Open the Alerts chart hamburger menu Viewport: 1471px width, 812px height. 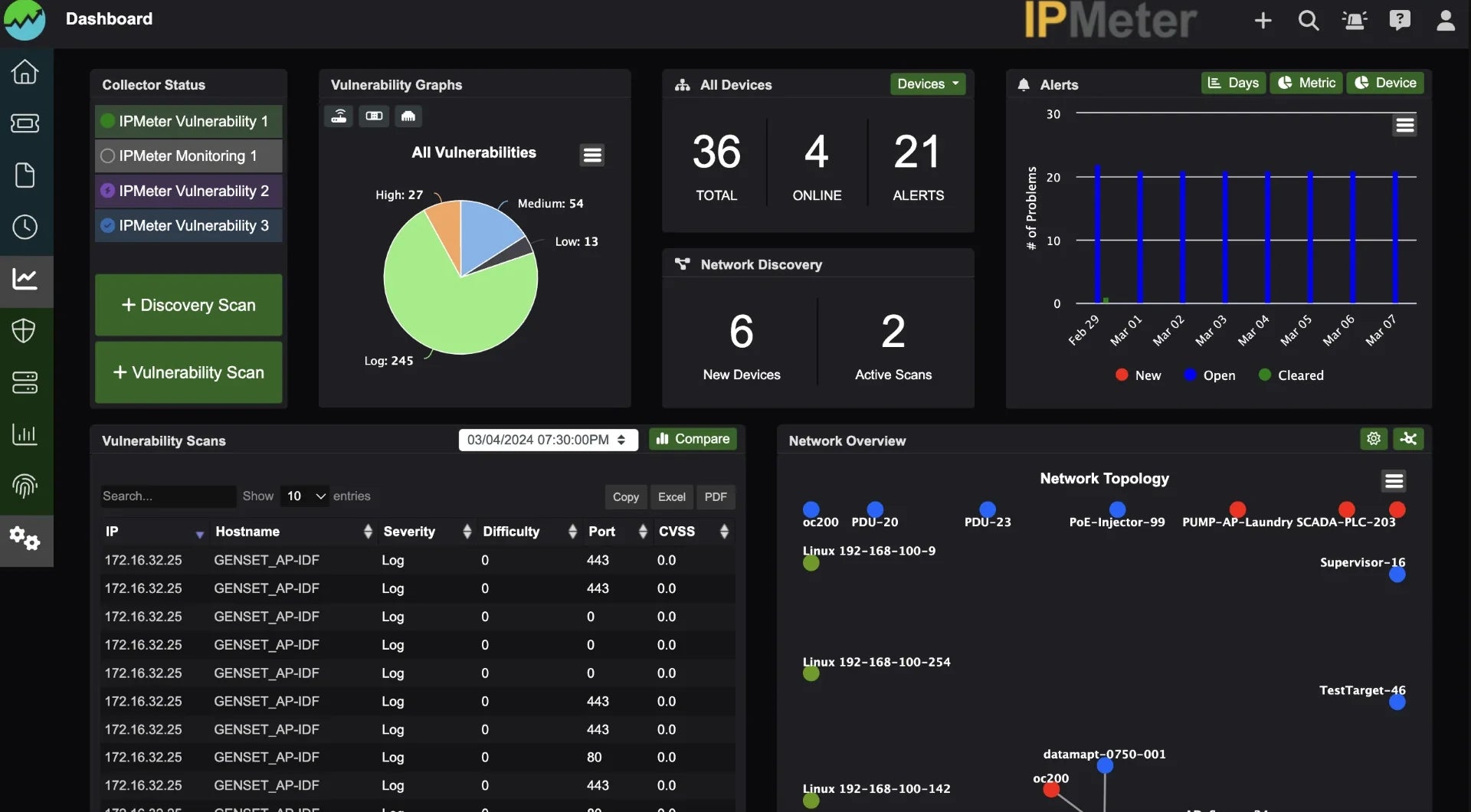(x=1405, y=125)
